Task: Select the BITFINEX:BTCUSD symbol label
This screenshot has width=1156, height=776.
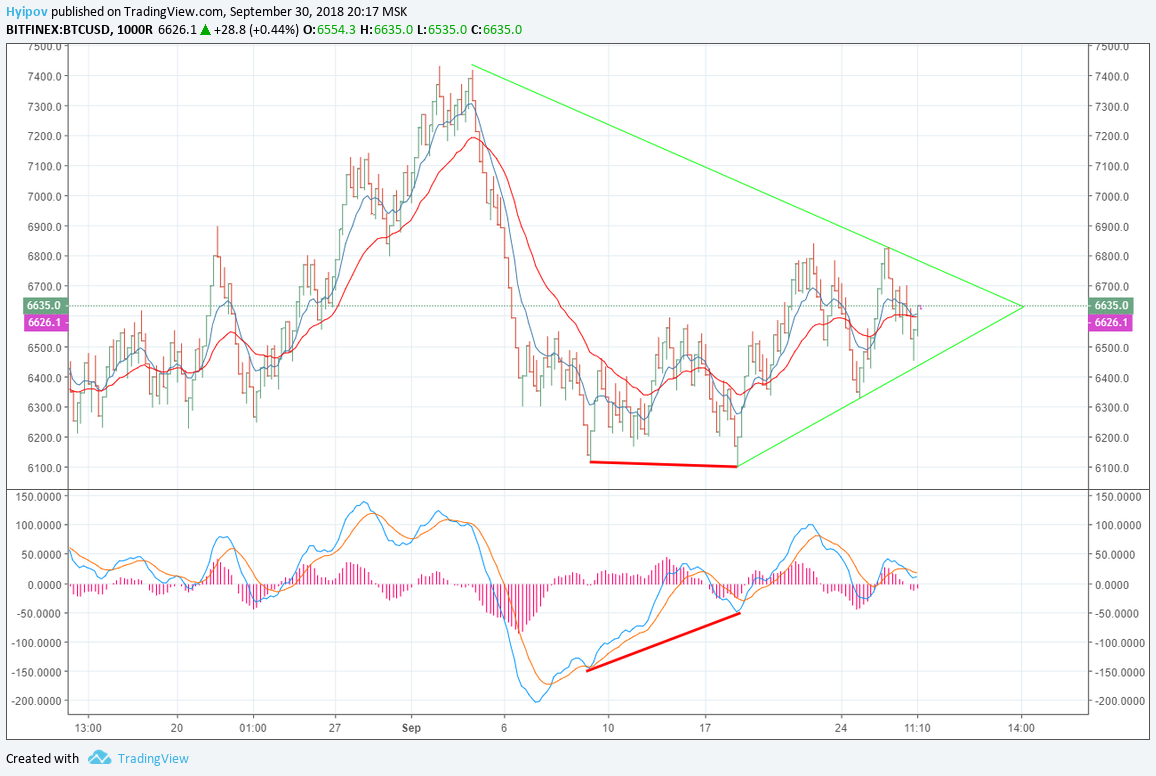Action: (x=58, y=30)
